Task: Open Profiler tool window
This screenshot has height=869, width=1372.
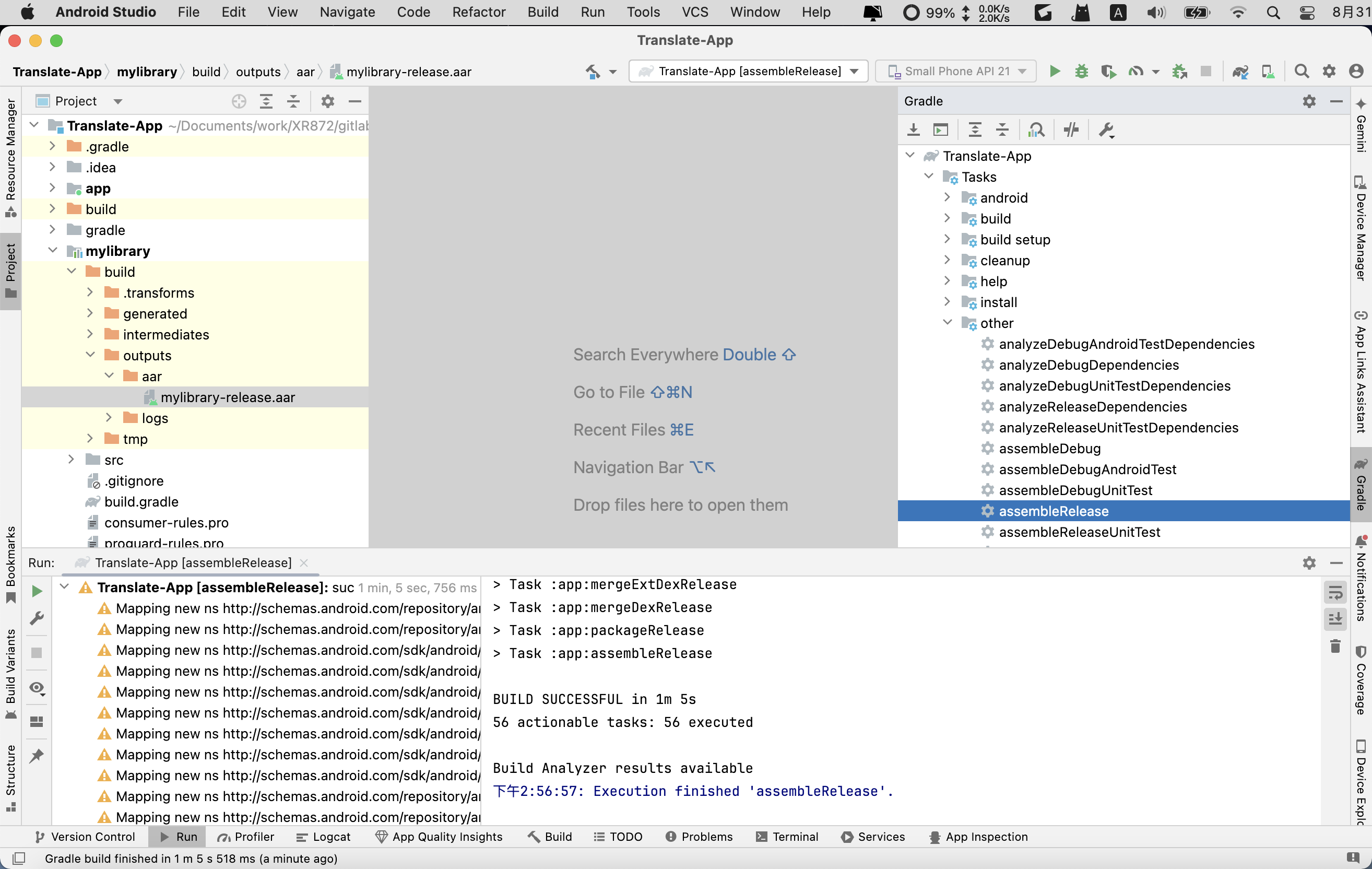Action: 245,837
